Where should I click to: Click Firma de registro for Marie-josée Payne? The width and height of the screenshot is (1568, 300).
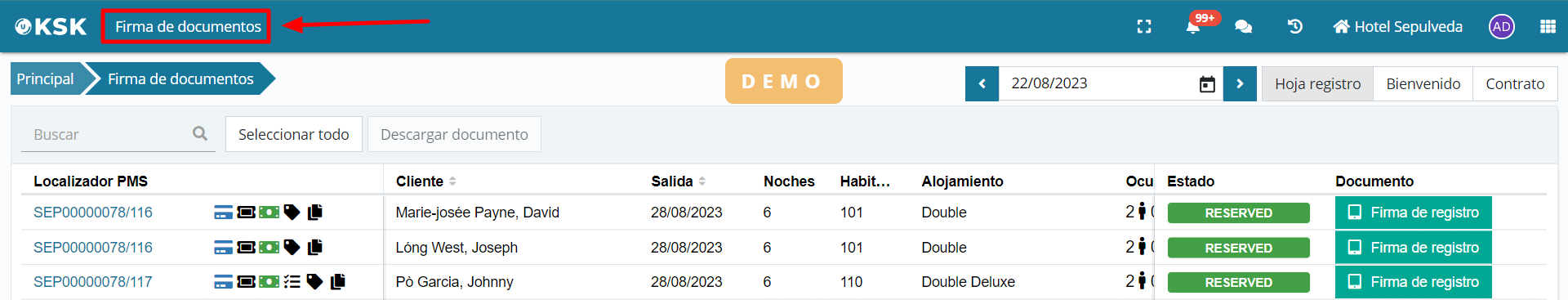click(x=1414, y=213)
